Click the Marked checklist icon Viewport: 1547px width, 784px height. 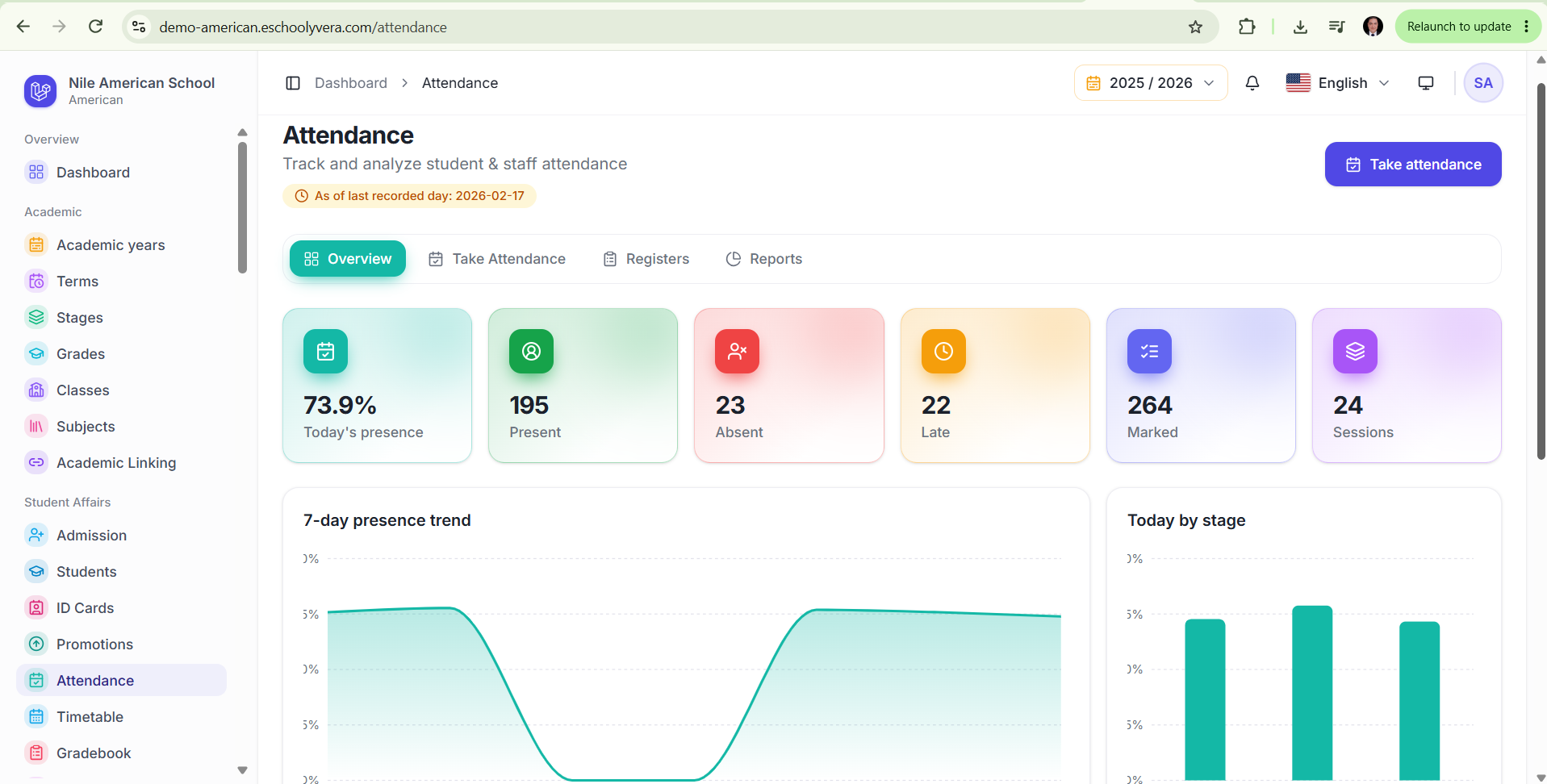click(x=1149, y=351)
